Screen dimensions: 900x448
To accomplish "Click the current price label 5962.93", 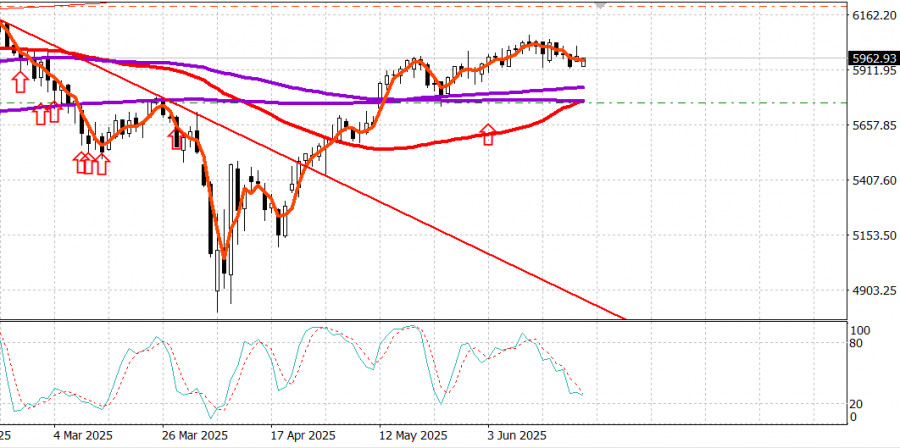I will tap(874, 59).
